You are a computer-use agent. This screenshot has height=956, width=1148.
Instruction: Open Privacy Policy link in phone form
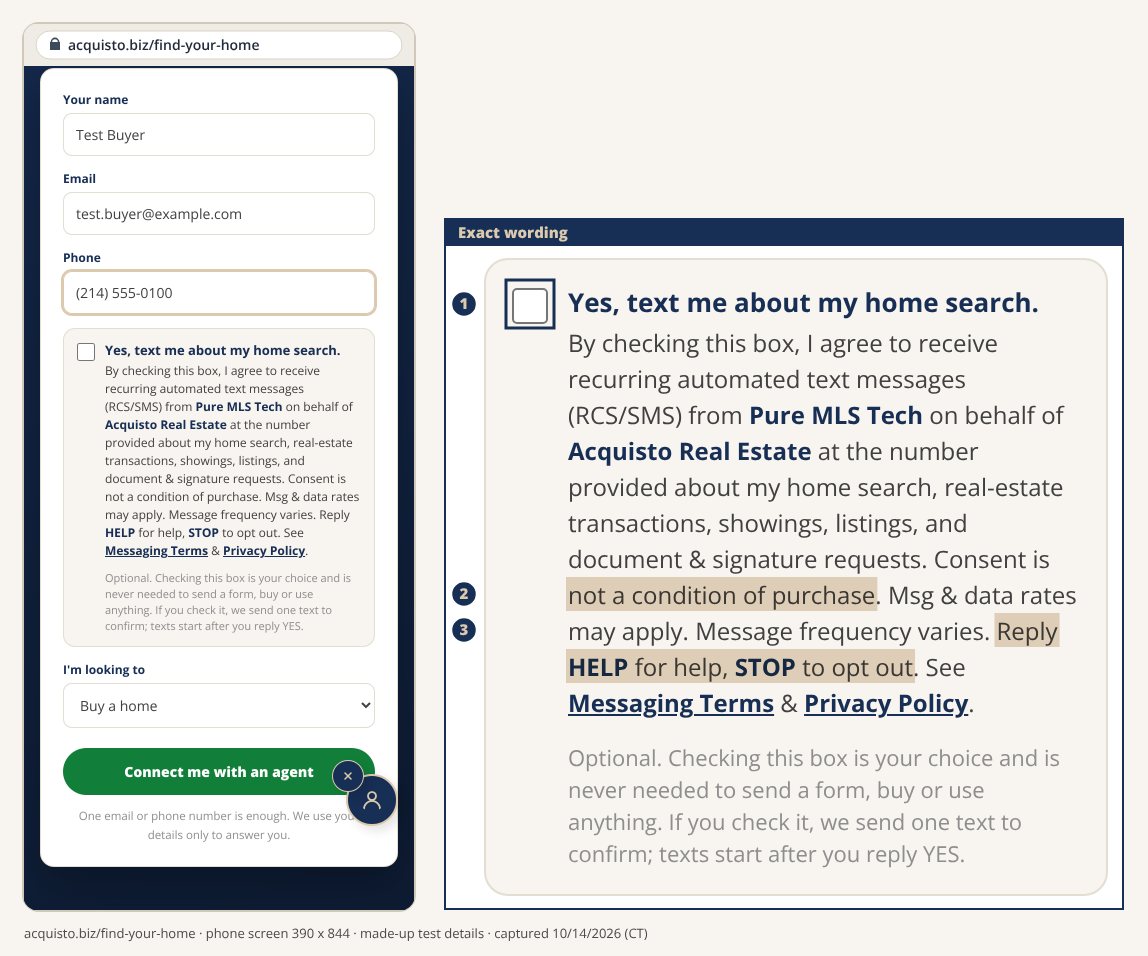tap(264, 550)
